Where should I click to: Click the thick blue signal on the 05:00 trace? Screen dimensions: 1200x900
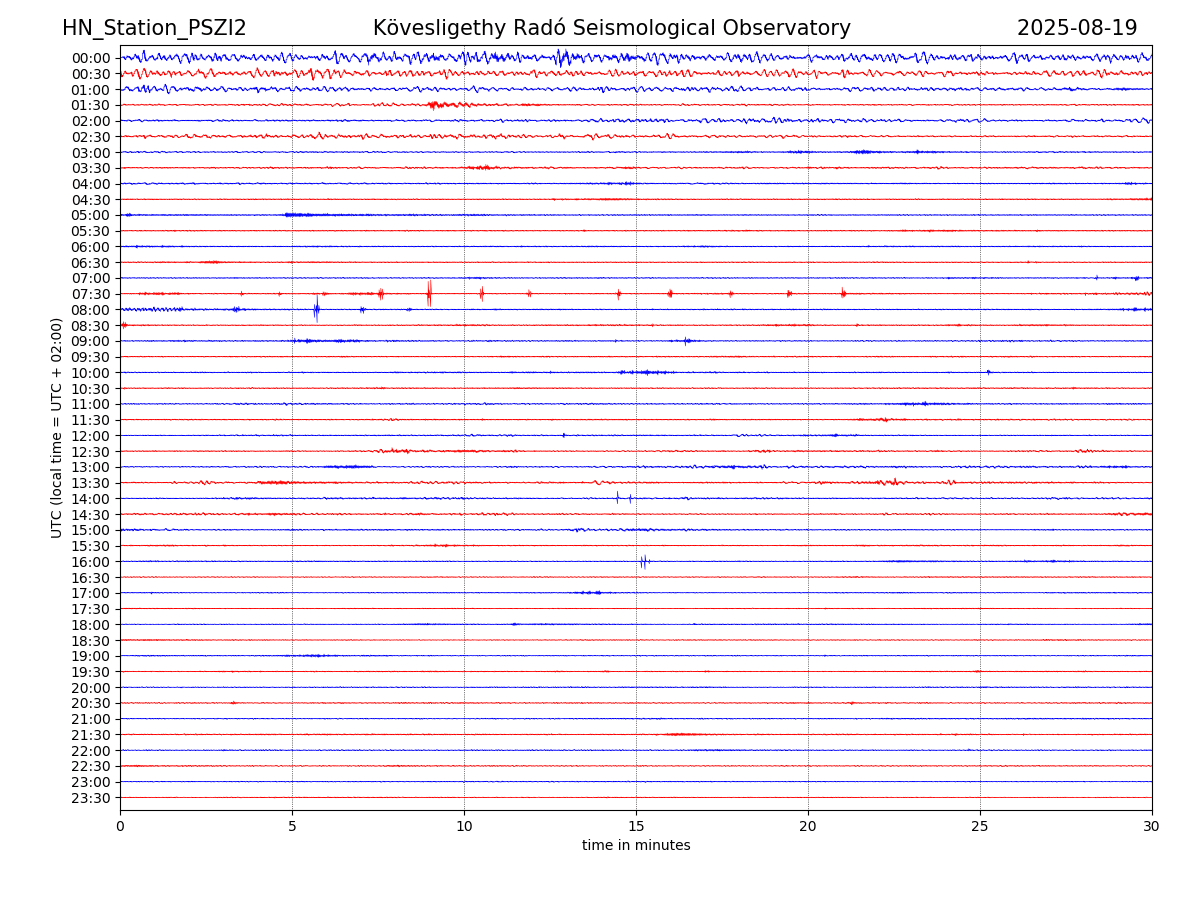(298, 215)
